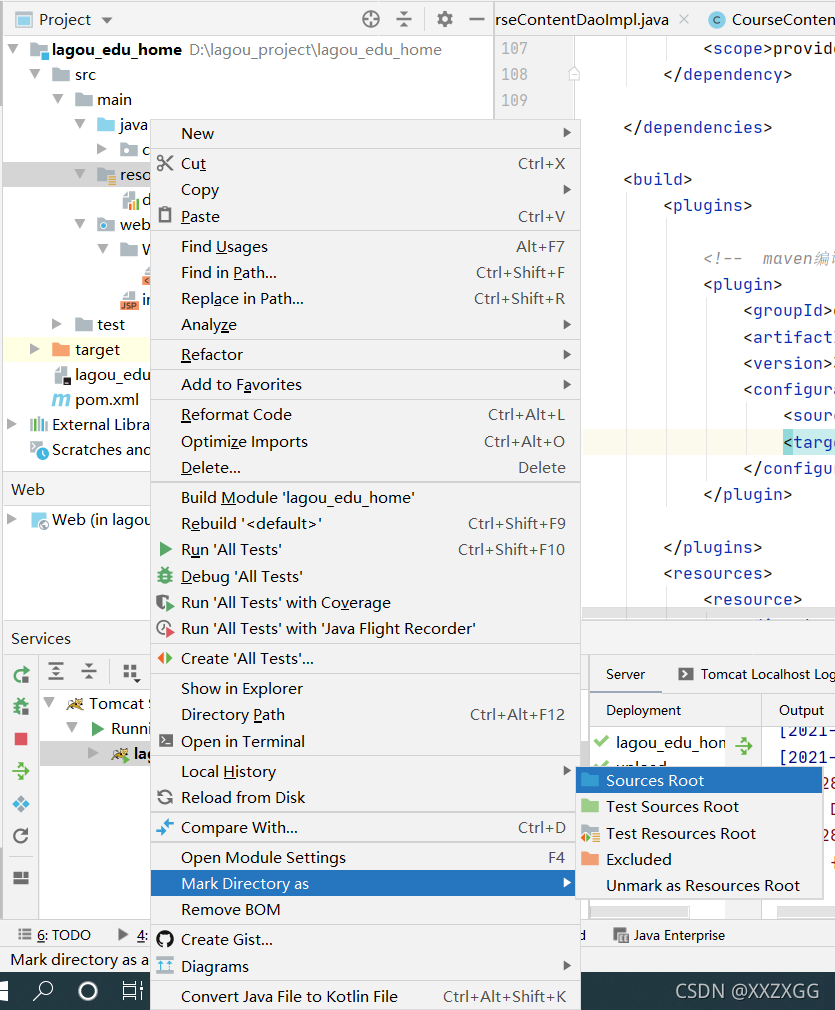835x1010 pixels.
Task: Select Scratches and Consoles node
Action: pos(90,449)
